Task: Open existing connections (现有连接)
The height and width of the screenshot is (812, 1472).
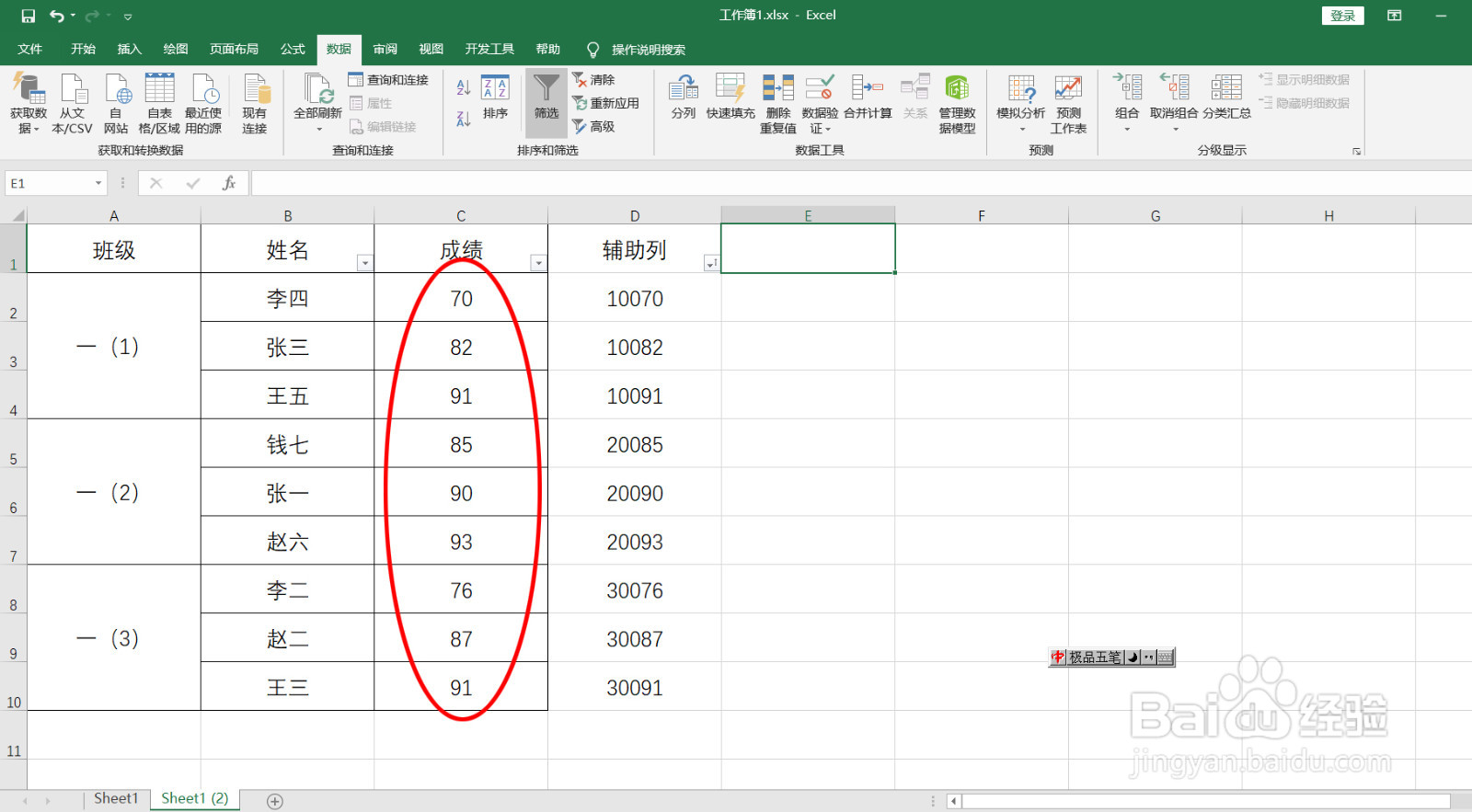Action: [255, 104]
